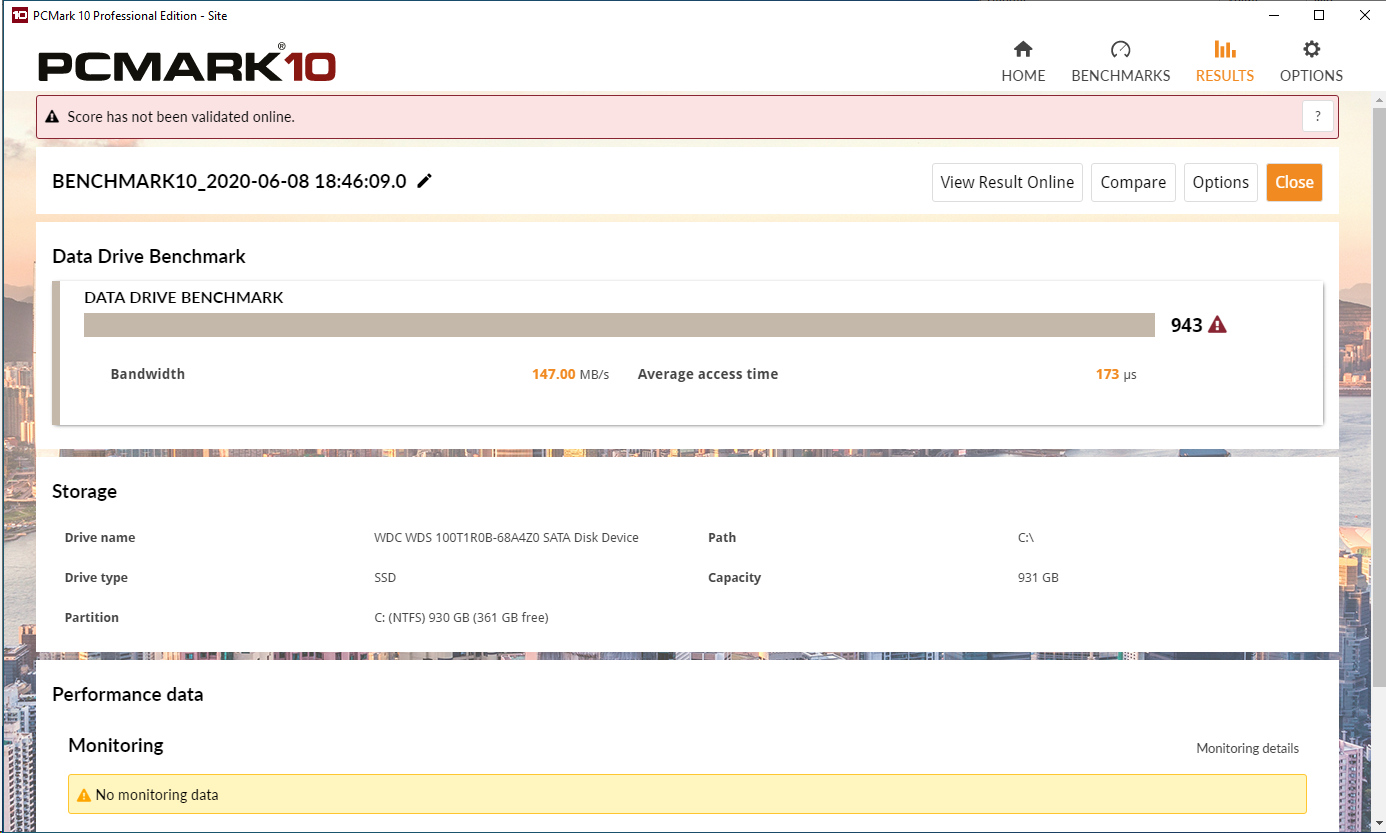This screenshot has width=1386, height=833.
Task: Click the red warning icon beside score 943
Action: (x=1217, y=324)
